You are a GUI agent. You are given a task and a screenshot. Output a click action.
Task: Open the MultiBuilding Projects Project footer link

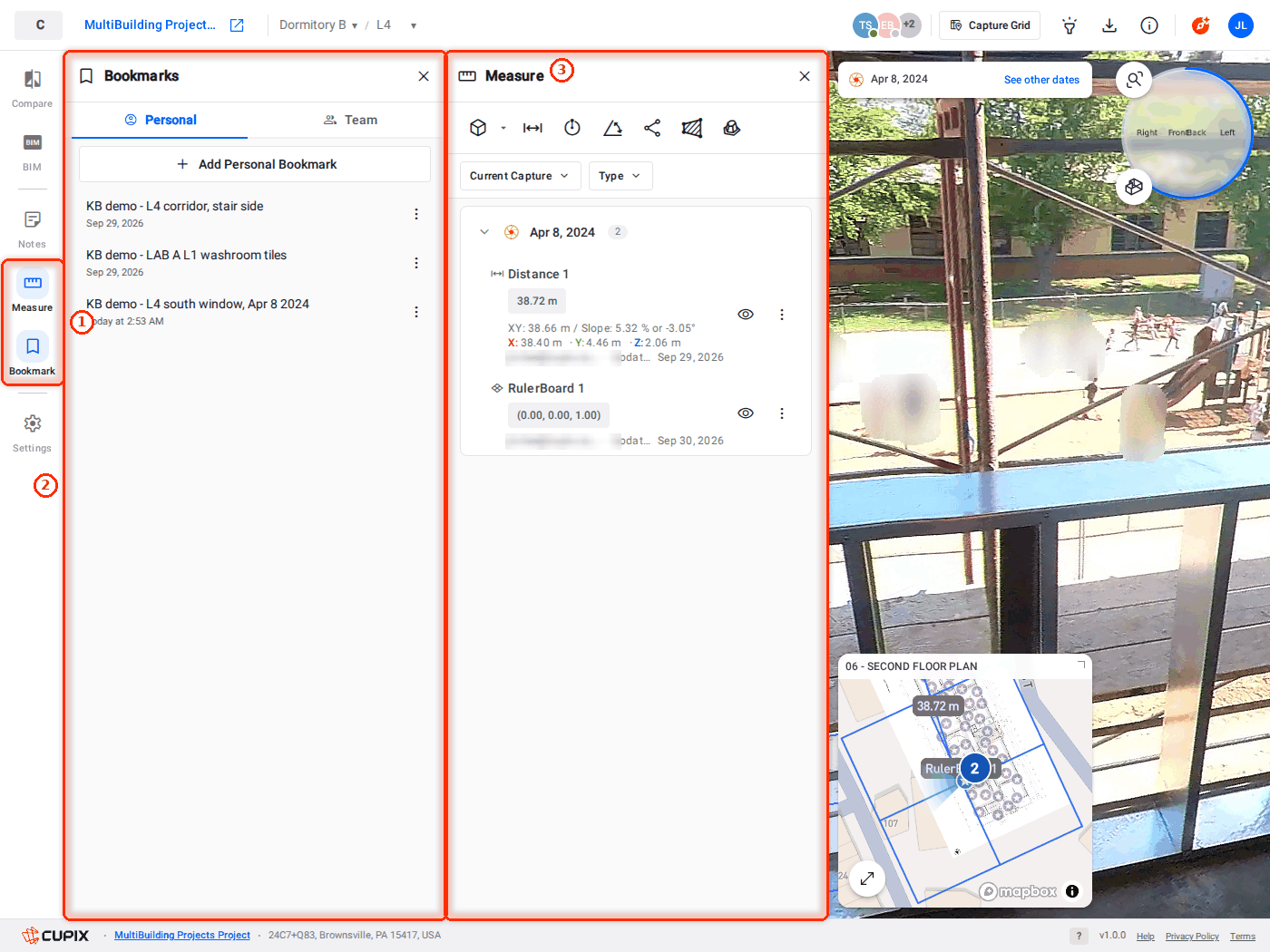[x=182, y=936]
